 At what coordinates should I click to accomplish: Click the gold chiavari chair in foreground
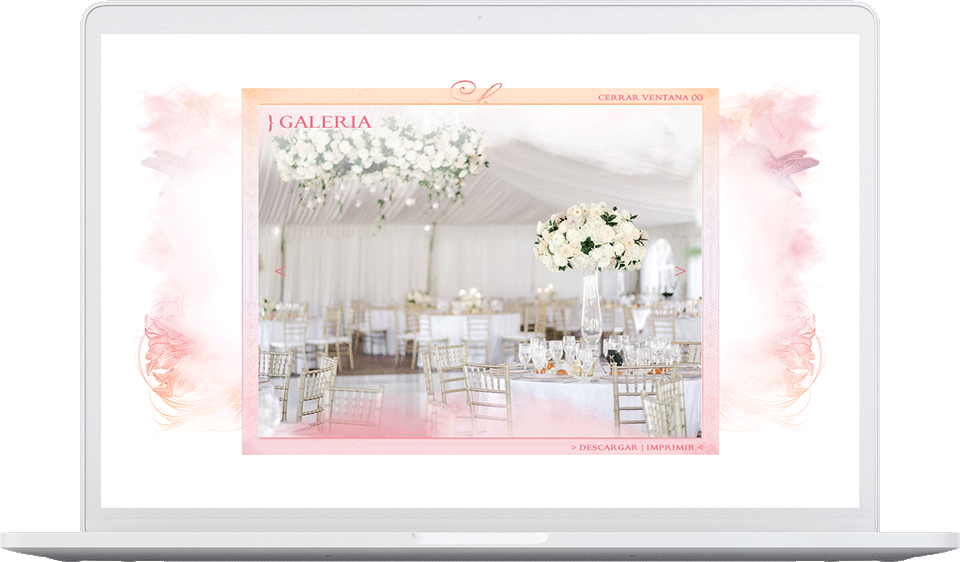click(x=490, y=395)
